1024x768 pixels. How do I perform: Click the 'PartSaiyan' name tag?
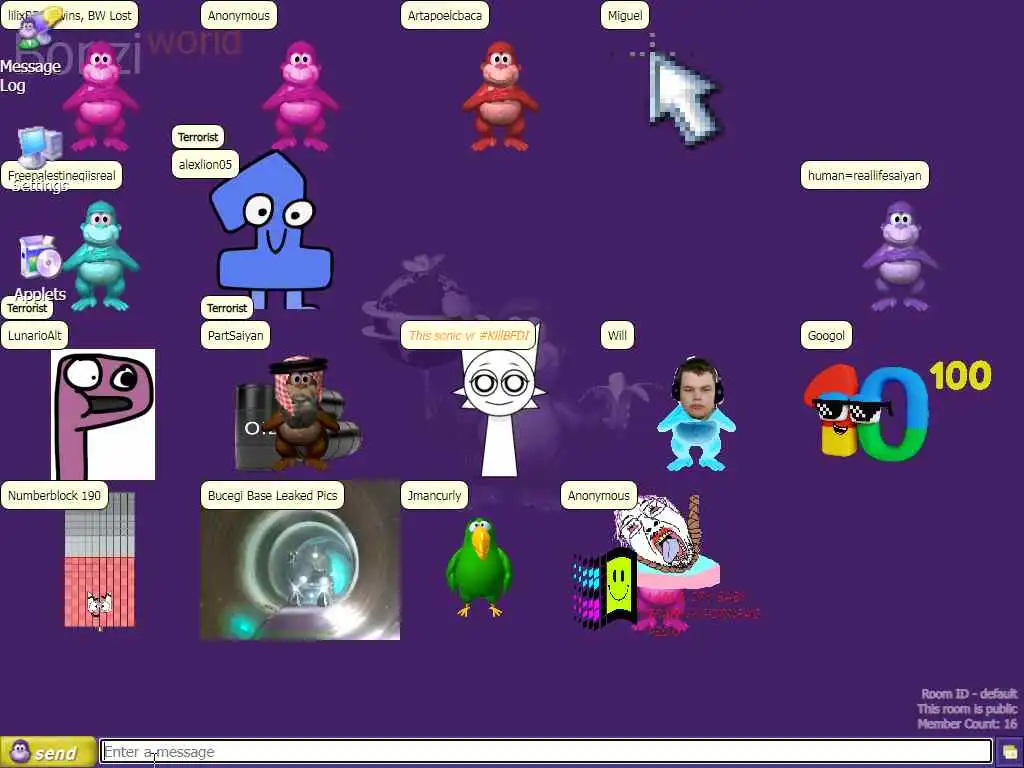pyautogui.click(x=235, y=335)
